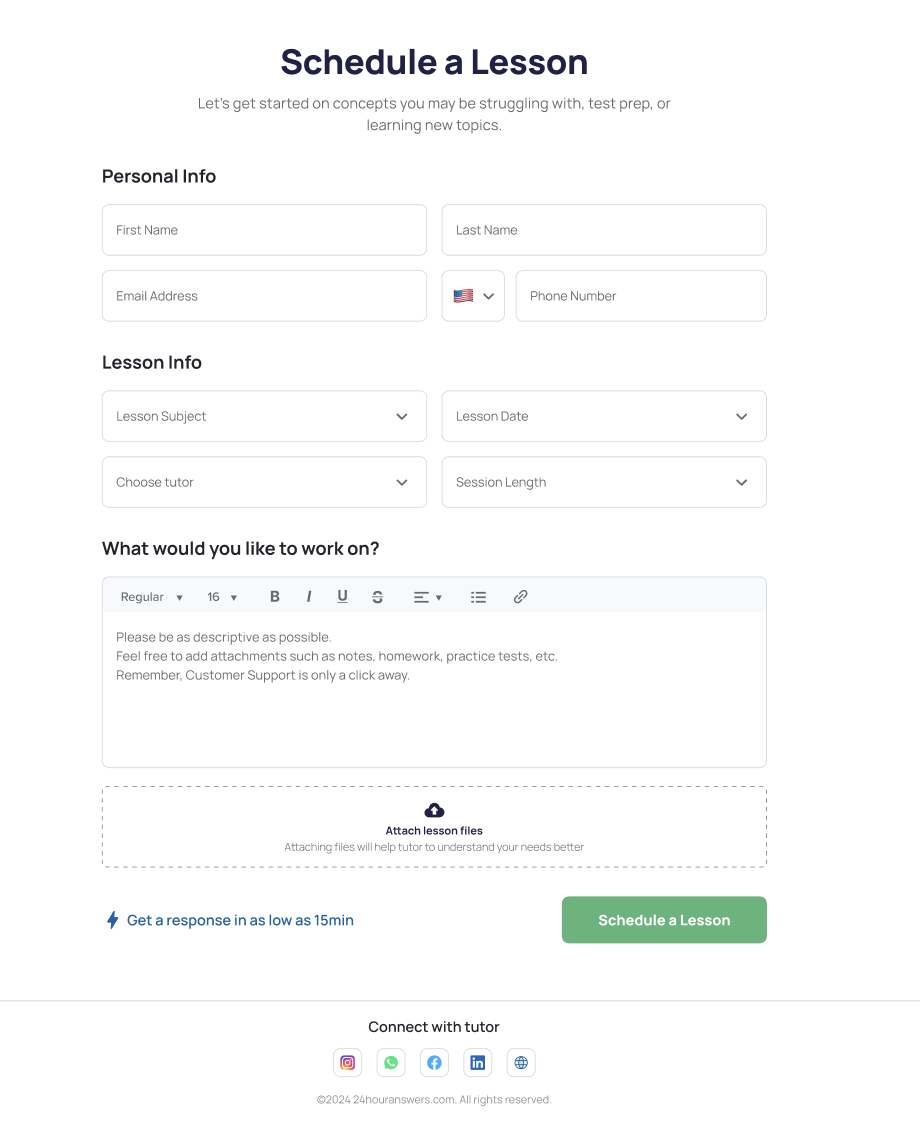Insert a bulleted list in editor
The image size is (920, 1124).
(x=479, y=597)
